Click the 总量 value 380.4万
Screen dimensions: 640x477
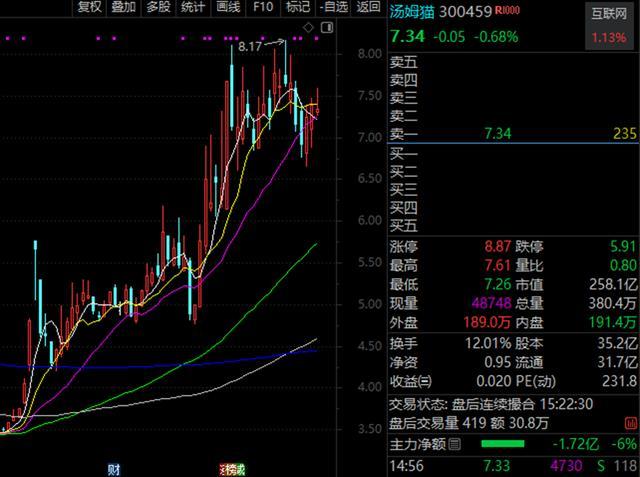click(613, 303)
